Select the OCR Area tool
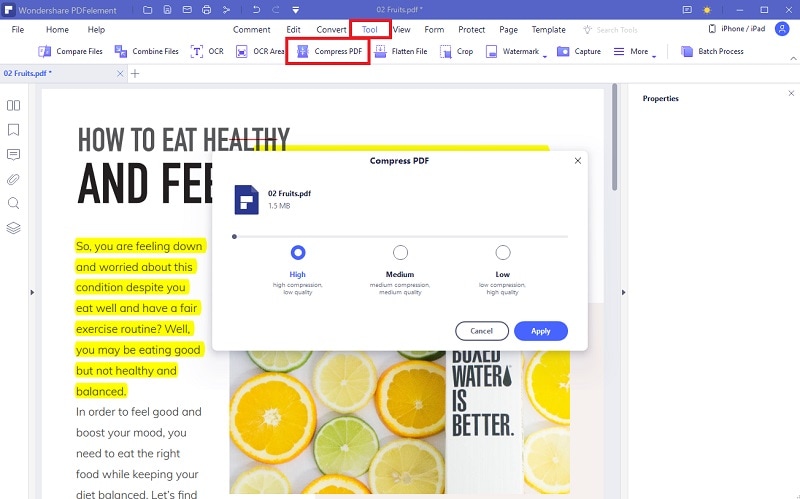 pyautogui.click(x=260, y=51)
